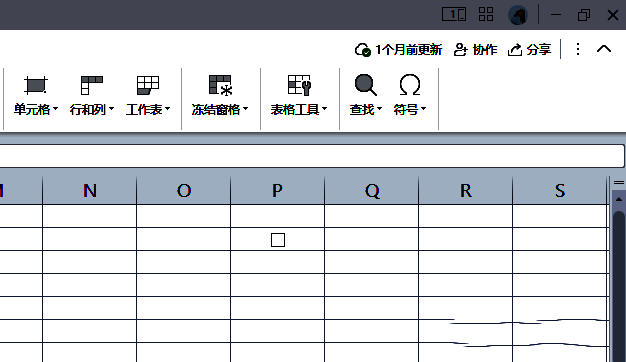
Task: Select column S header
Action: 560,191
